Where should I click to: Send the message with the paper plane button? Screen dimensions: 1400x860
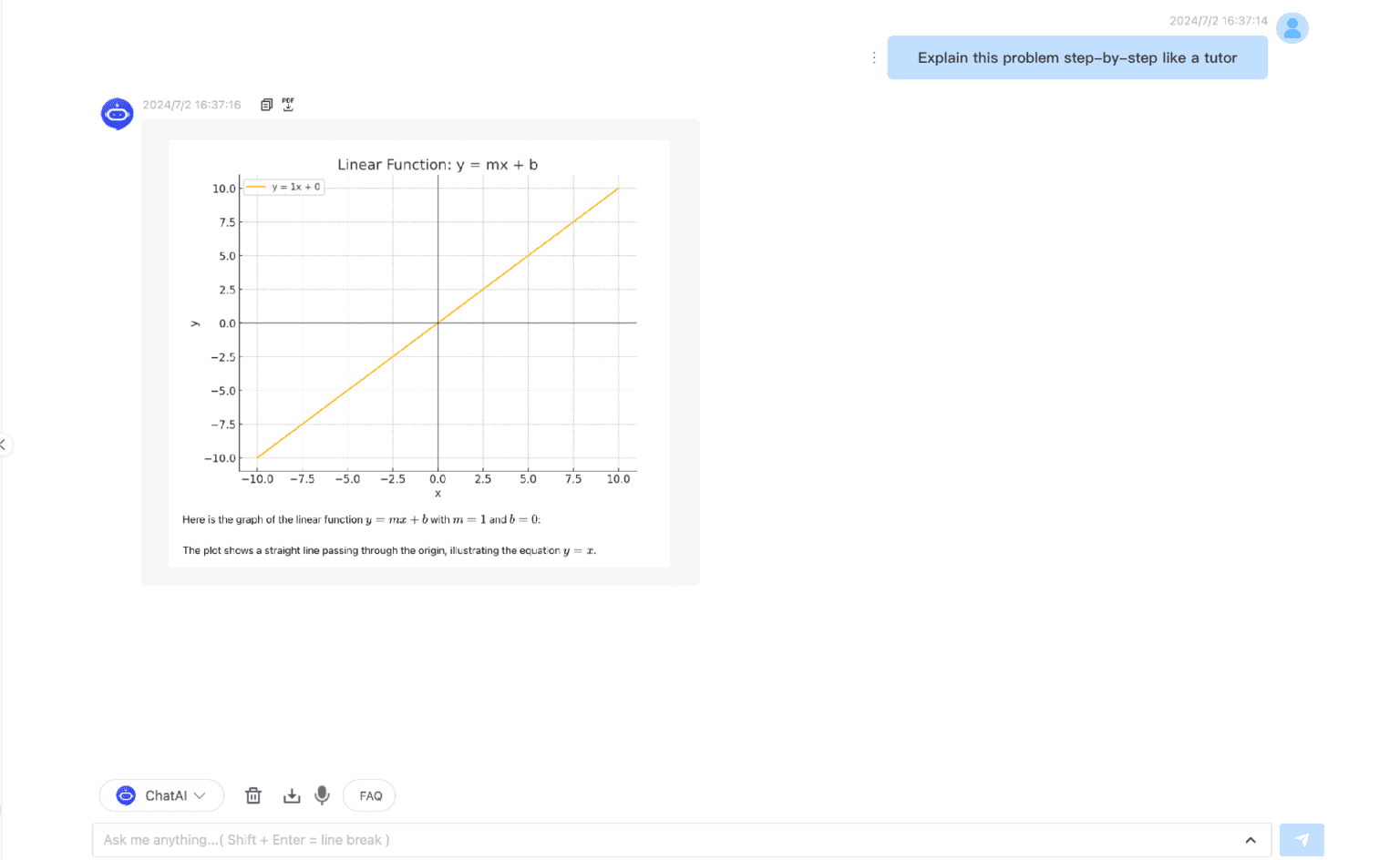pos(1301,840)
